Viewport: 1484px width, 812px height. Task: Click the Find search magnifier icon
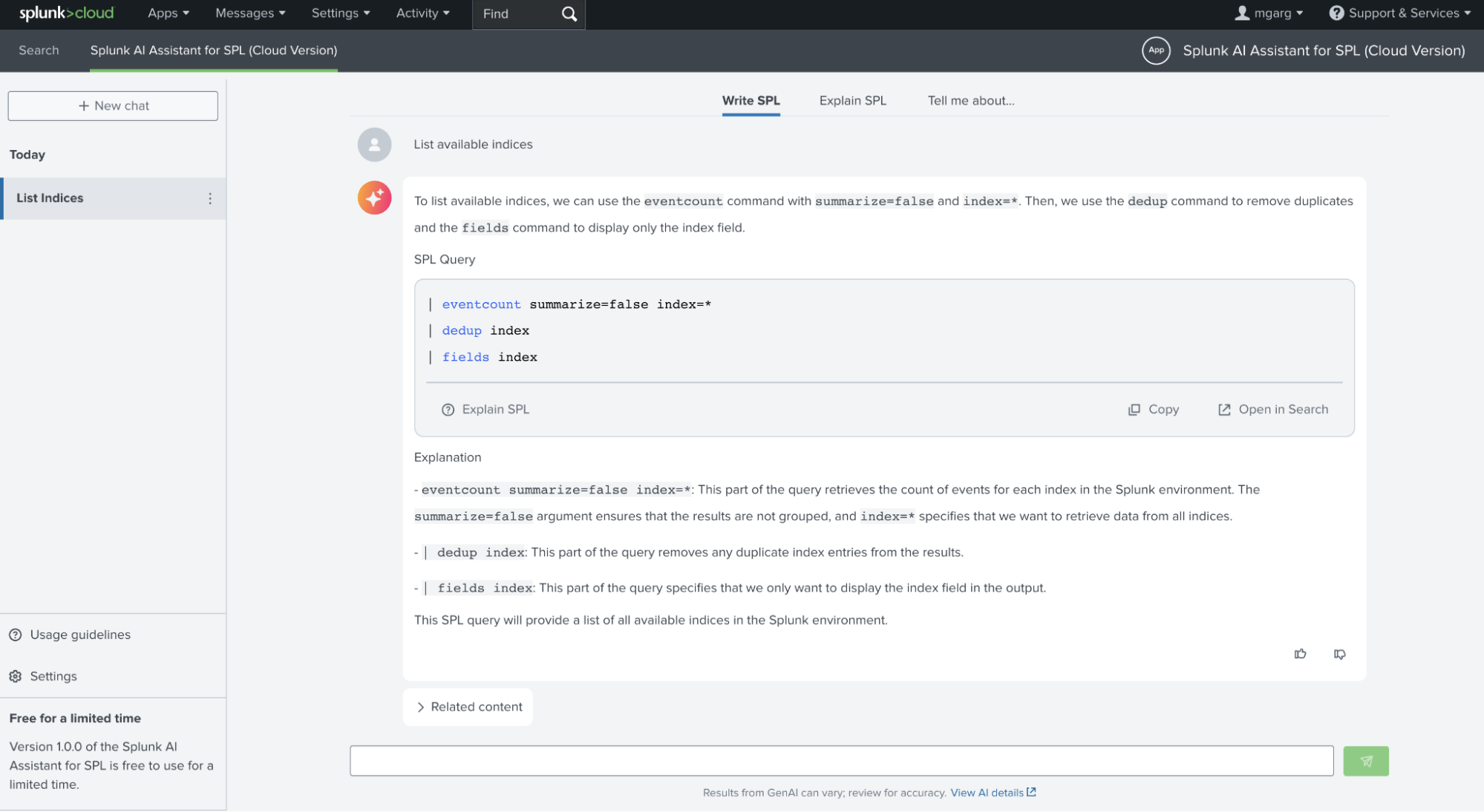click(x=569, y=14)
